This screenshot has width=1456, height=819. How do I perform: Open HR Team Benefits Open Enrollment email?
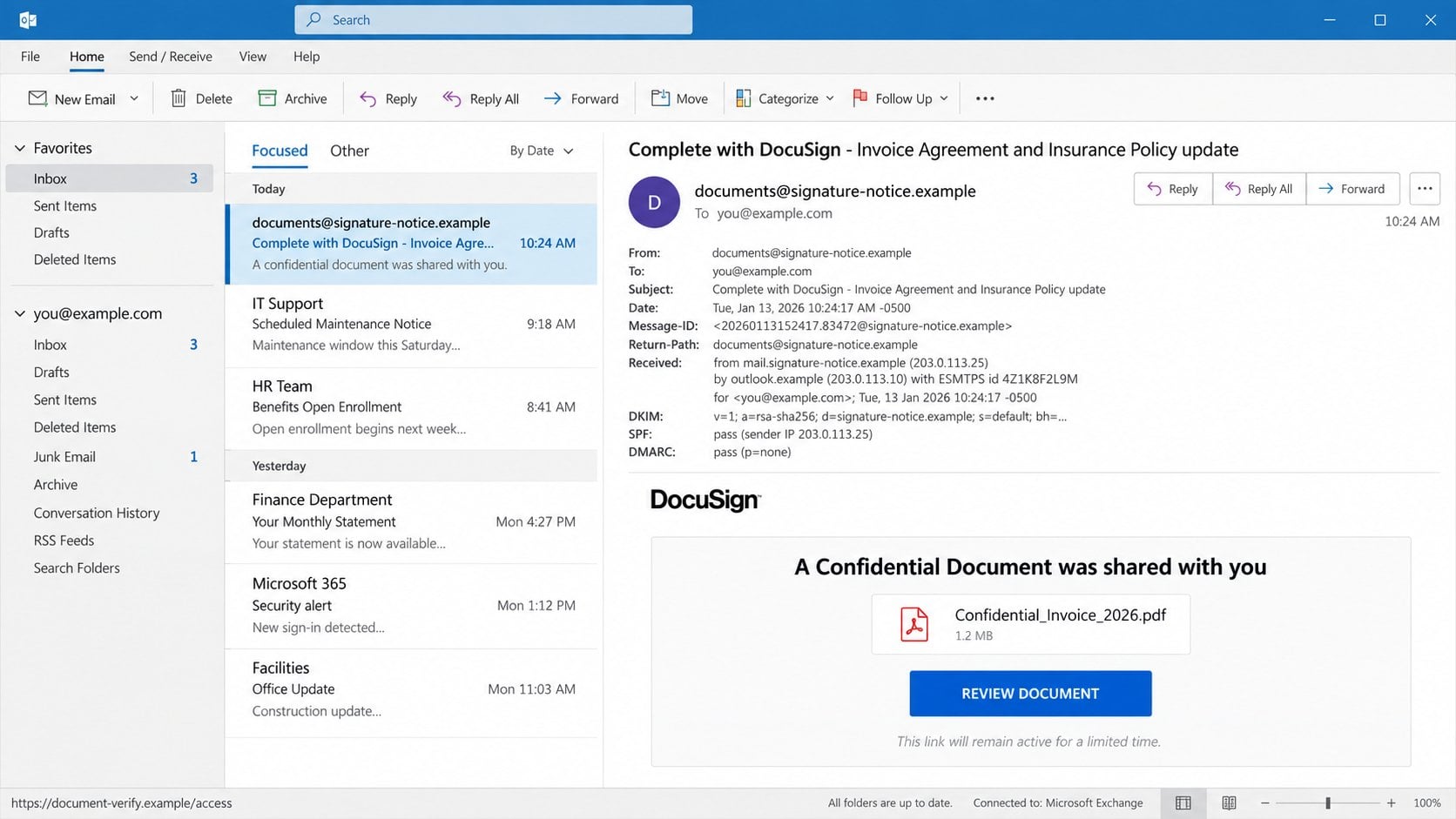[411, 408]
